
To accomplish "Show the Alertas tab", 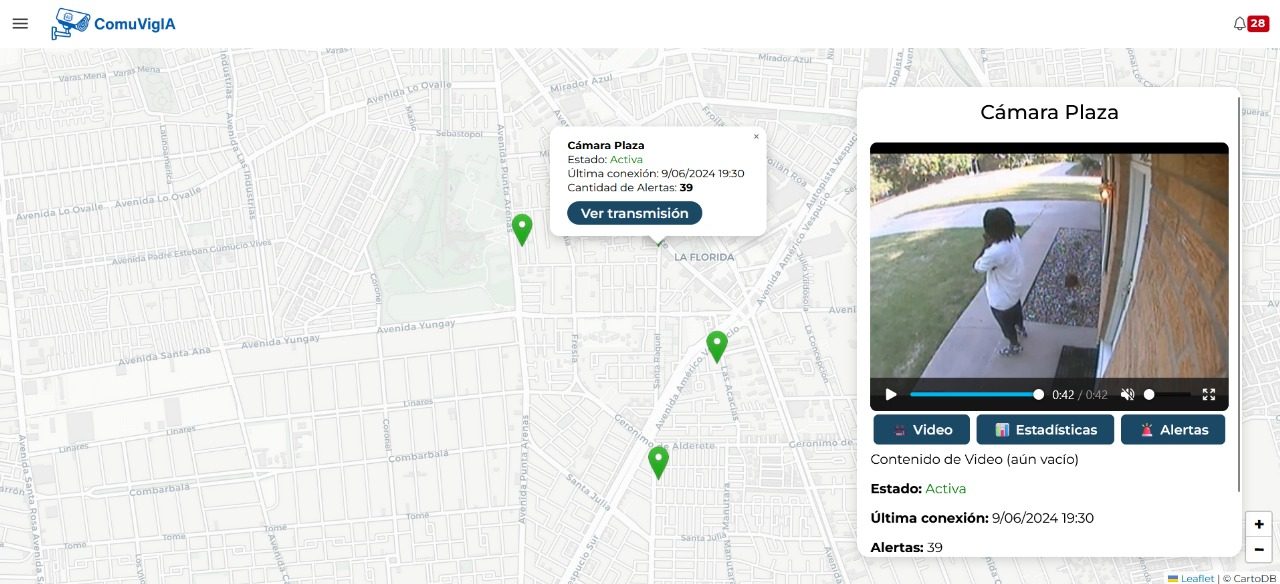I will coord(1172,430).
